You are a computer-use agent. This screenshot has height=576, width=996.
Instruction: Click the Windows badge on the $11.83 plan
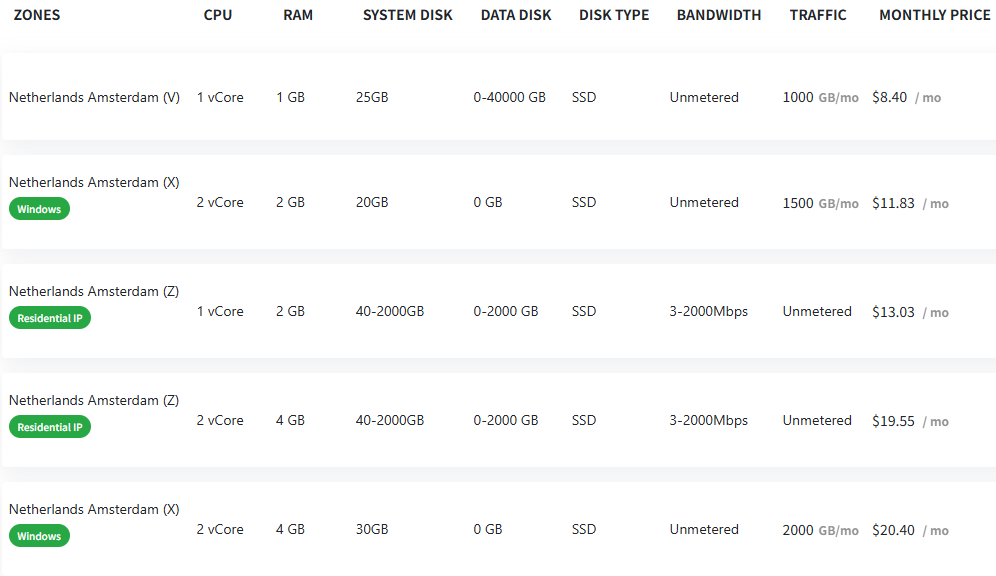tap(39, 209)
